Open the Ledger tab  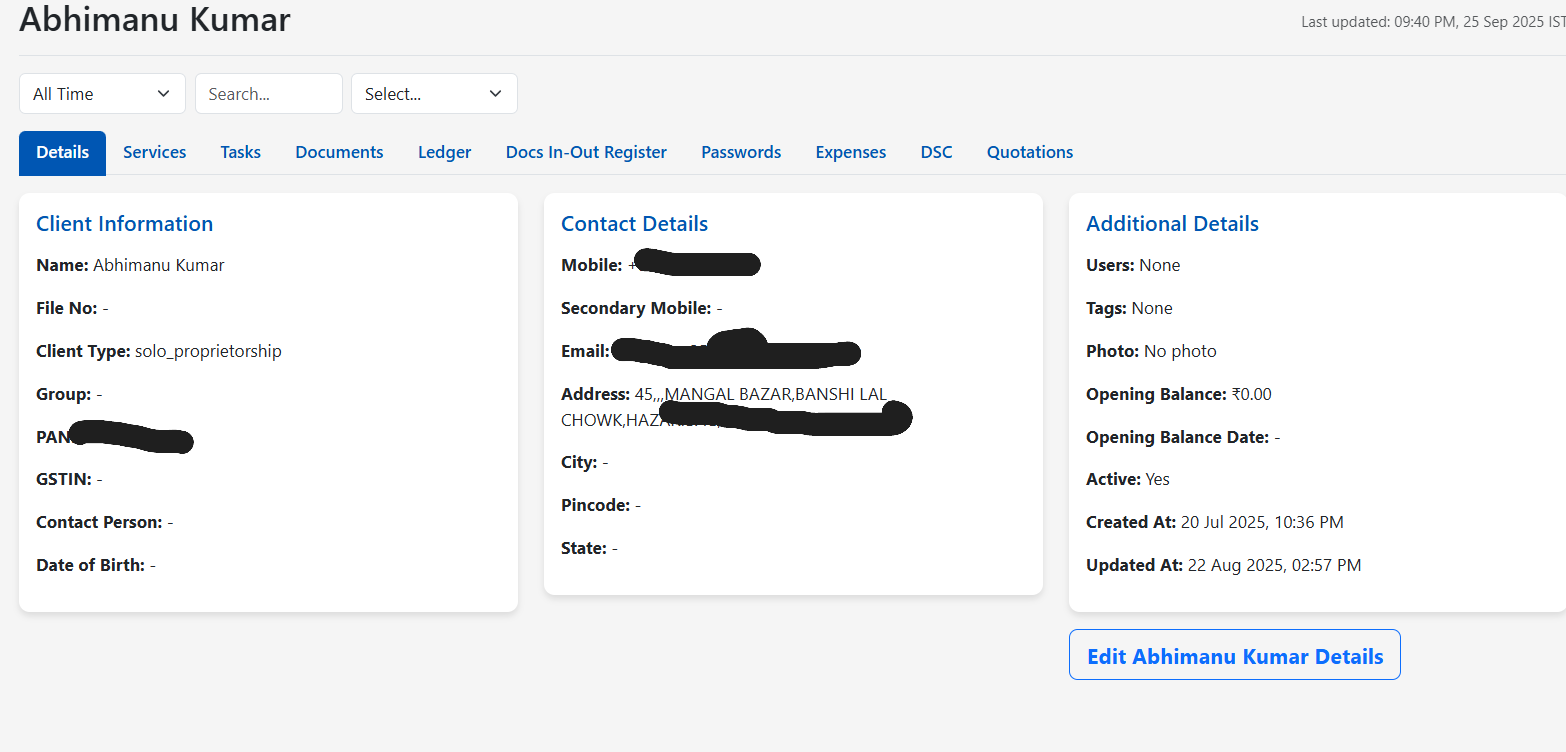click(x=444, y=152)
